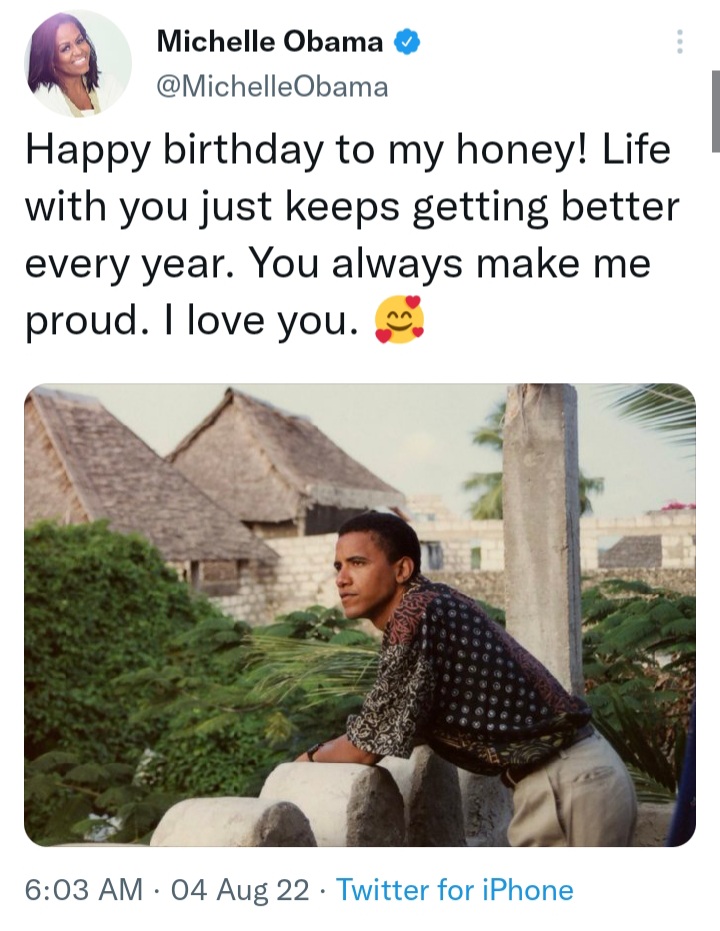Select the 04 Aug 22 date
Viewport: 720px width, 931px height.
(x=240, y=890)
